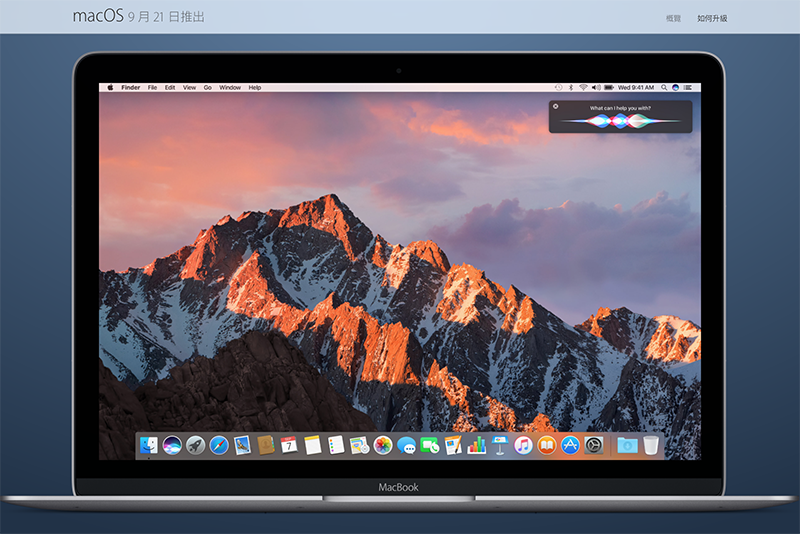Open Spotlight search magnifier in menu bar
This screenshot has width=800, height=534.
[664, 87]
